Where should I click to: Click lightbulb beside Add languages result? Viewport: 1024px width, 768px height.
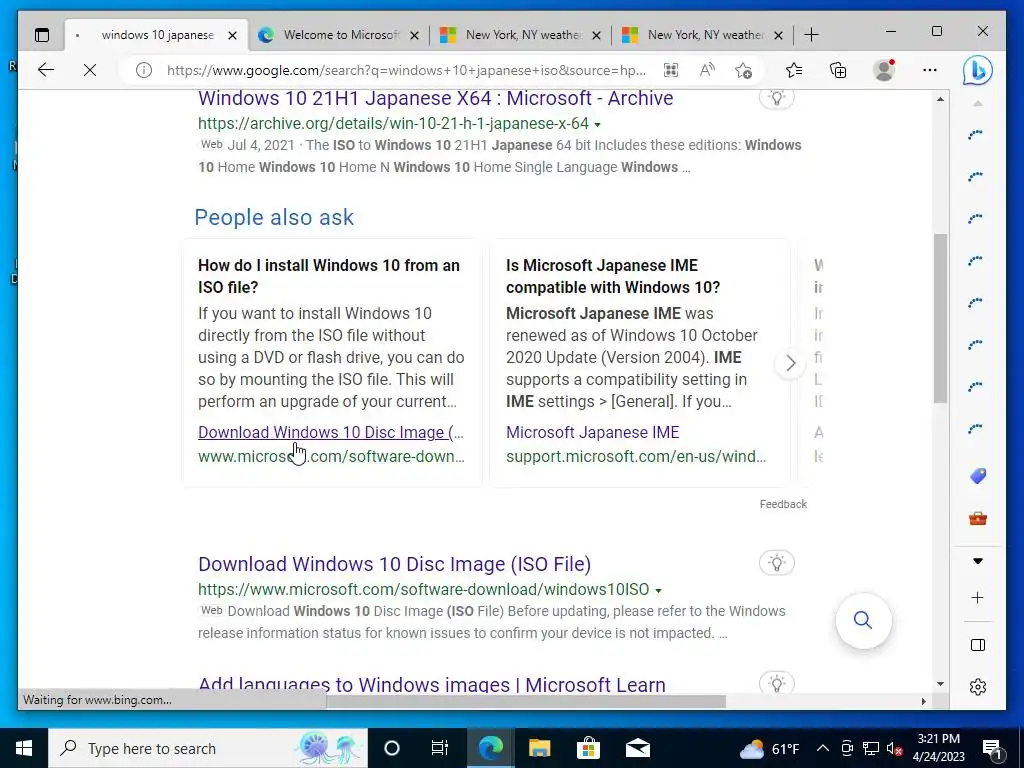(776, 683)
